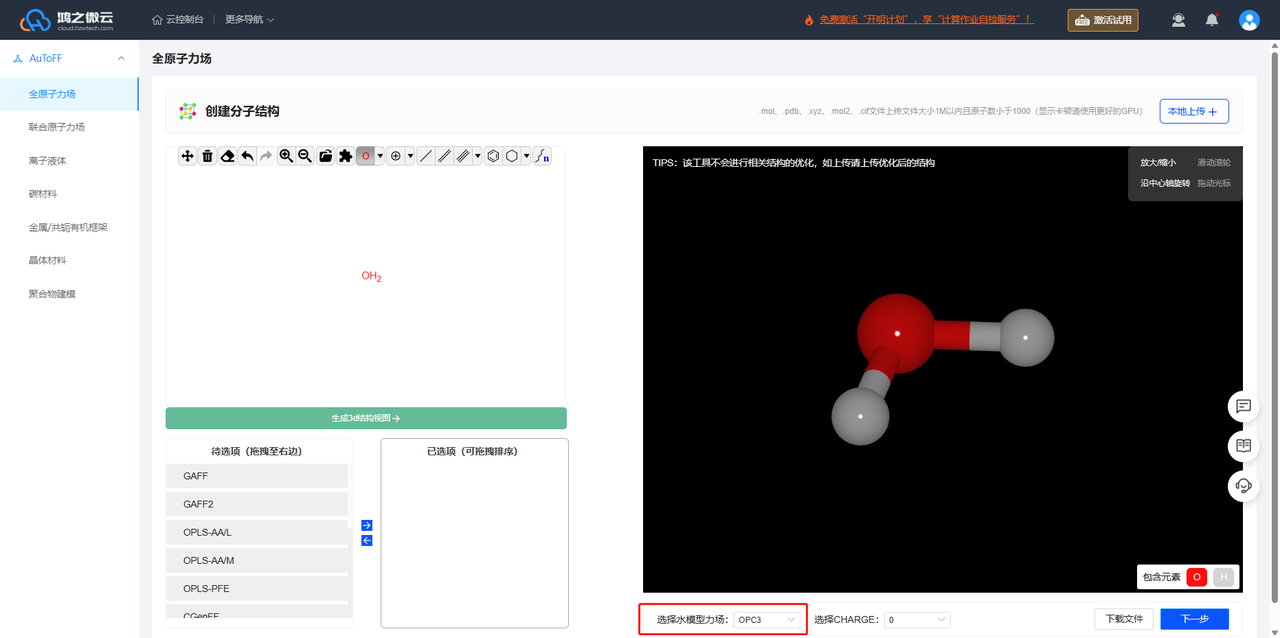Click the agent/contact icon in header
The image size is (1280, 638).
click(x=1178, y=19)
